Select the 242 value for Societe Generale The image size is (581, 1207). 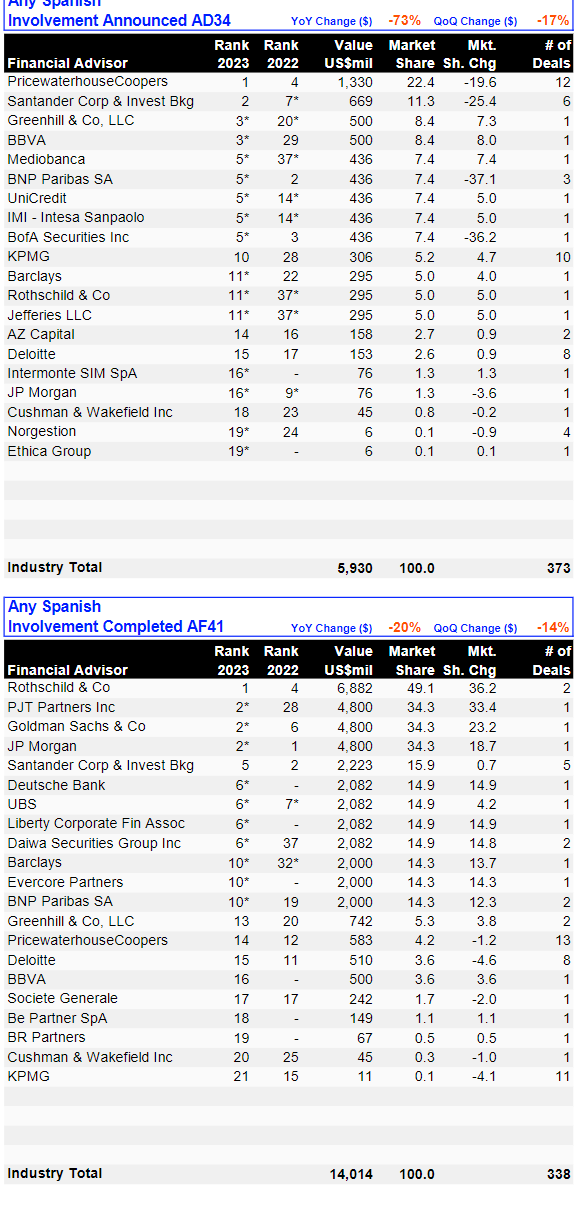(x=361, y=998)
